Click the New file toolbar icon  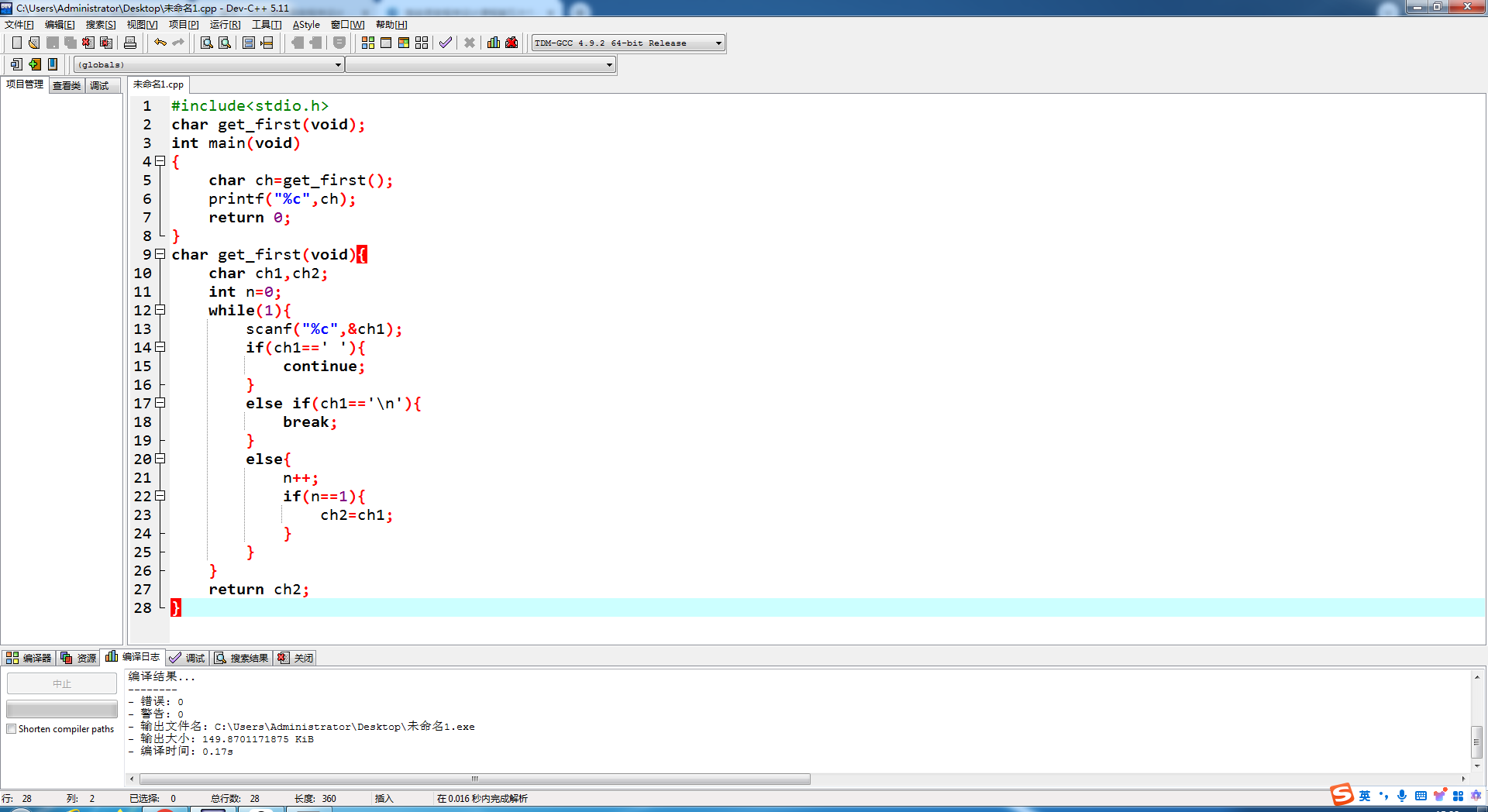[16, 43]
